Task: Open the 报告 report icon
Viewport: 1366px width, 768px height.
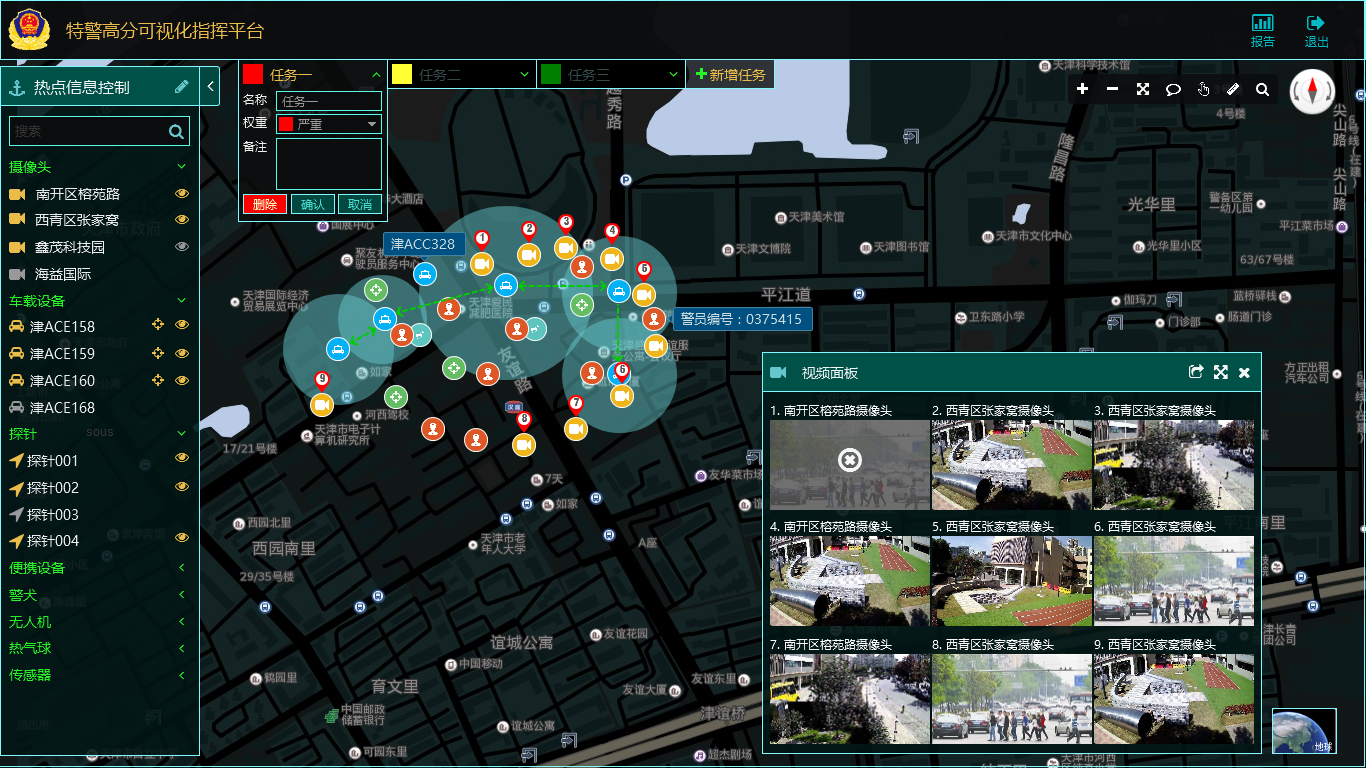Action: pos(1263,30)
